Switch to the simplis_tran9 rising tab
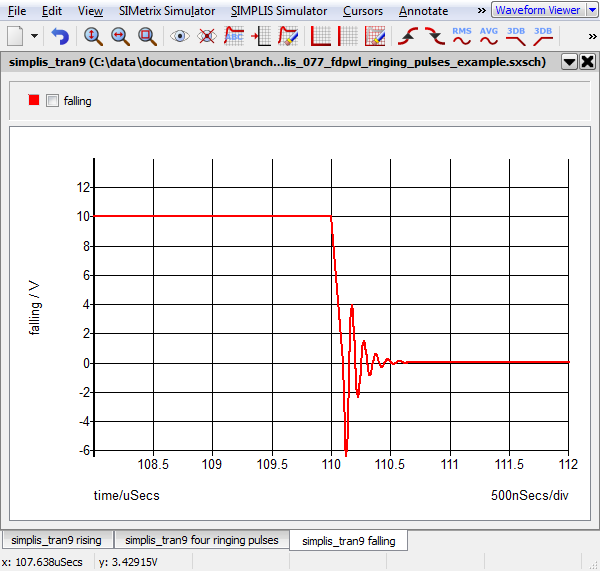The image size is (600, 571). (x=56, y=541)
